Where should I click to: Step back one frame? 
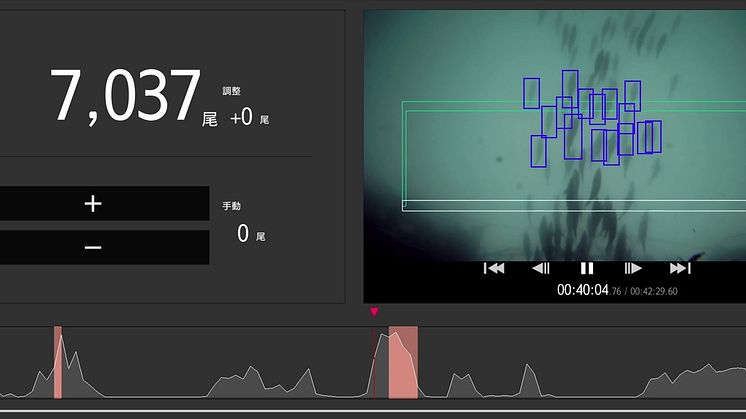tap(540, 268)
